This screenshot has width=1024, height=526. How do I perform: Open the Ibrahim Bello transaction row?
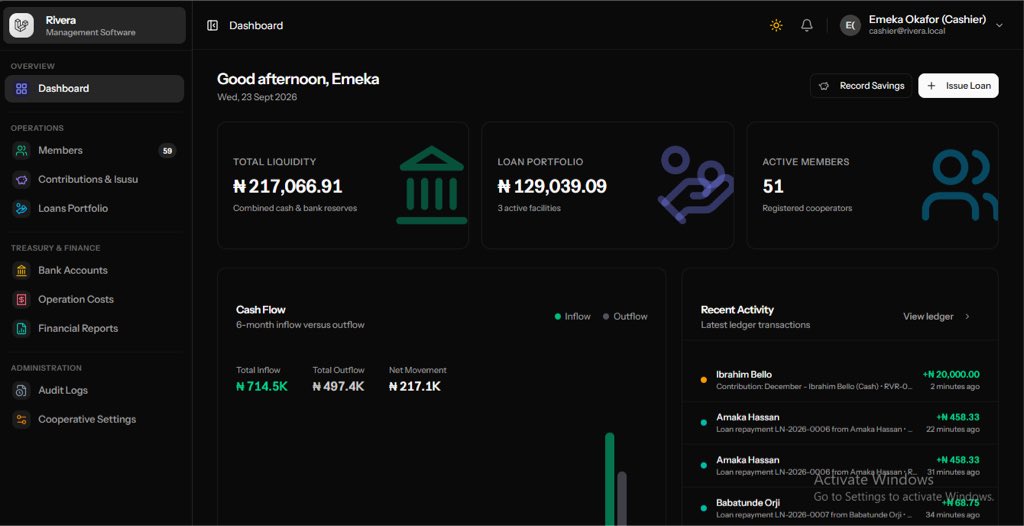[x=840, y=380]
